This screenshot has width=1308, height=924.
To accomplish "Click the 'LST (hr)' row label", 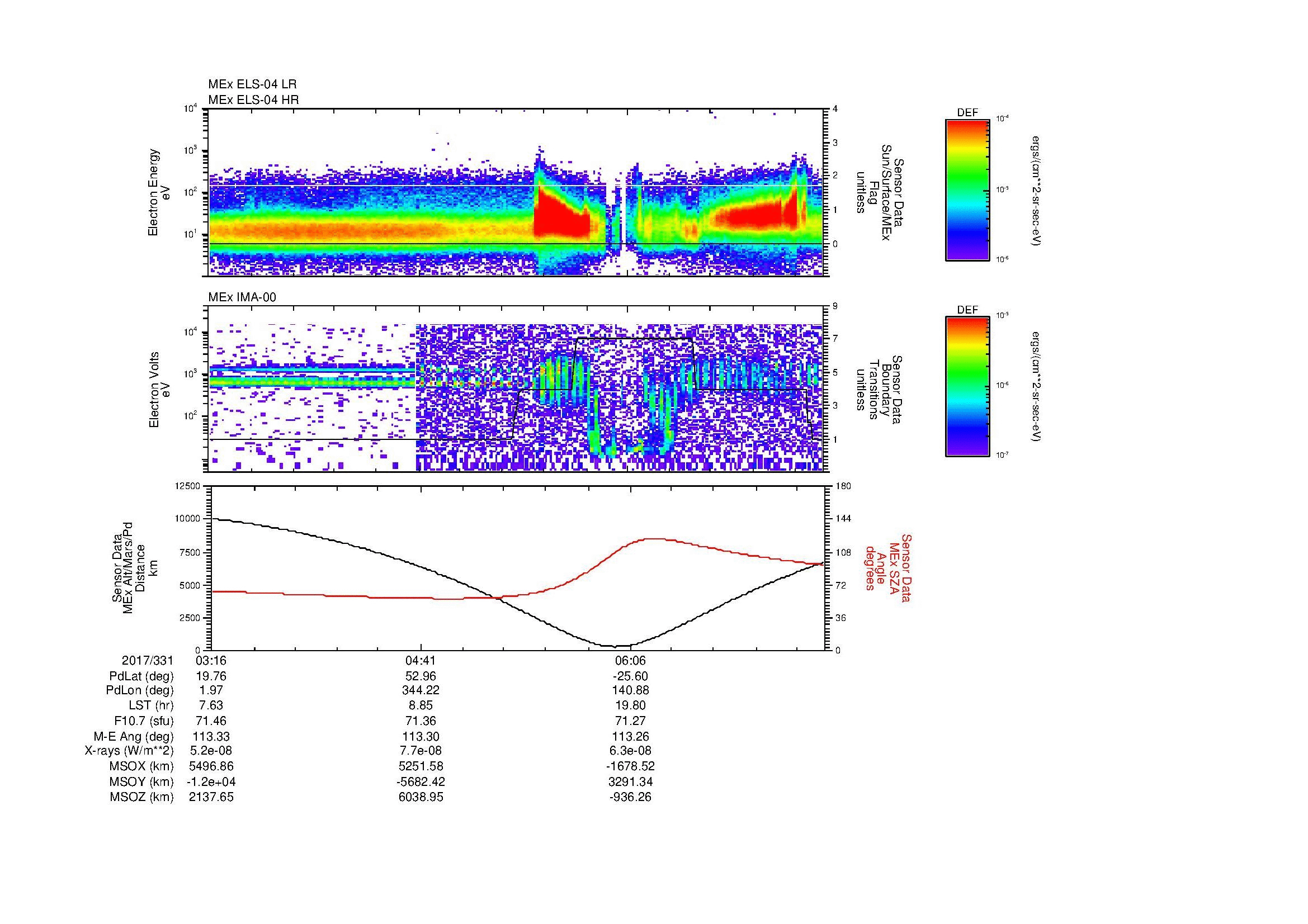I will 151,705.
